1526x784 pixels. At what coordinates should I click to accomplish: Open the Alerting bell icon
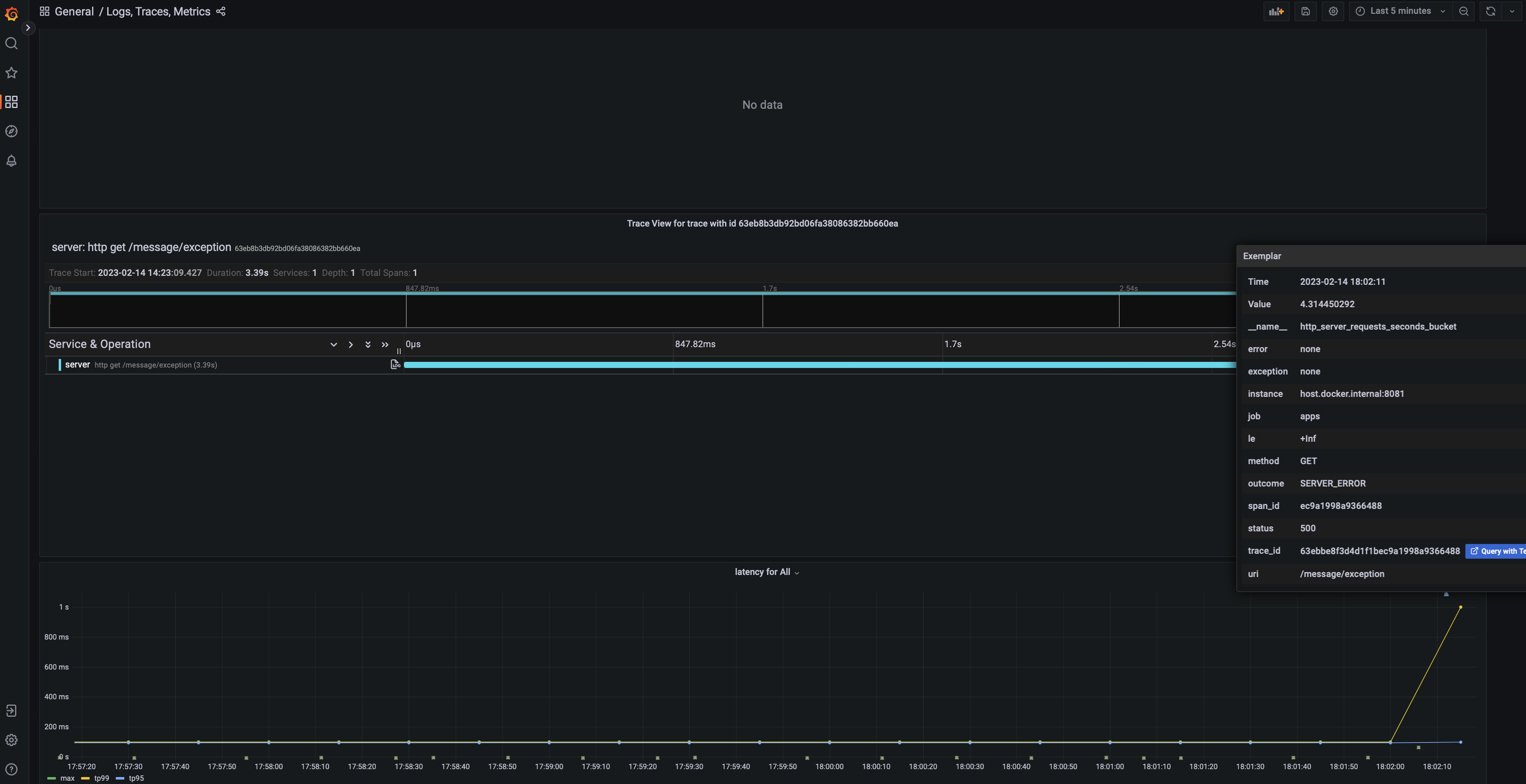point(11,161)
